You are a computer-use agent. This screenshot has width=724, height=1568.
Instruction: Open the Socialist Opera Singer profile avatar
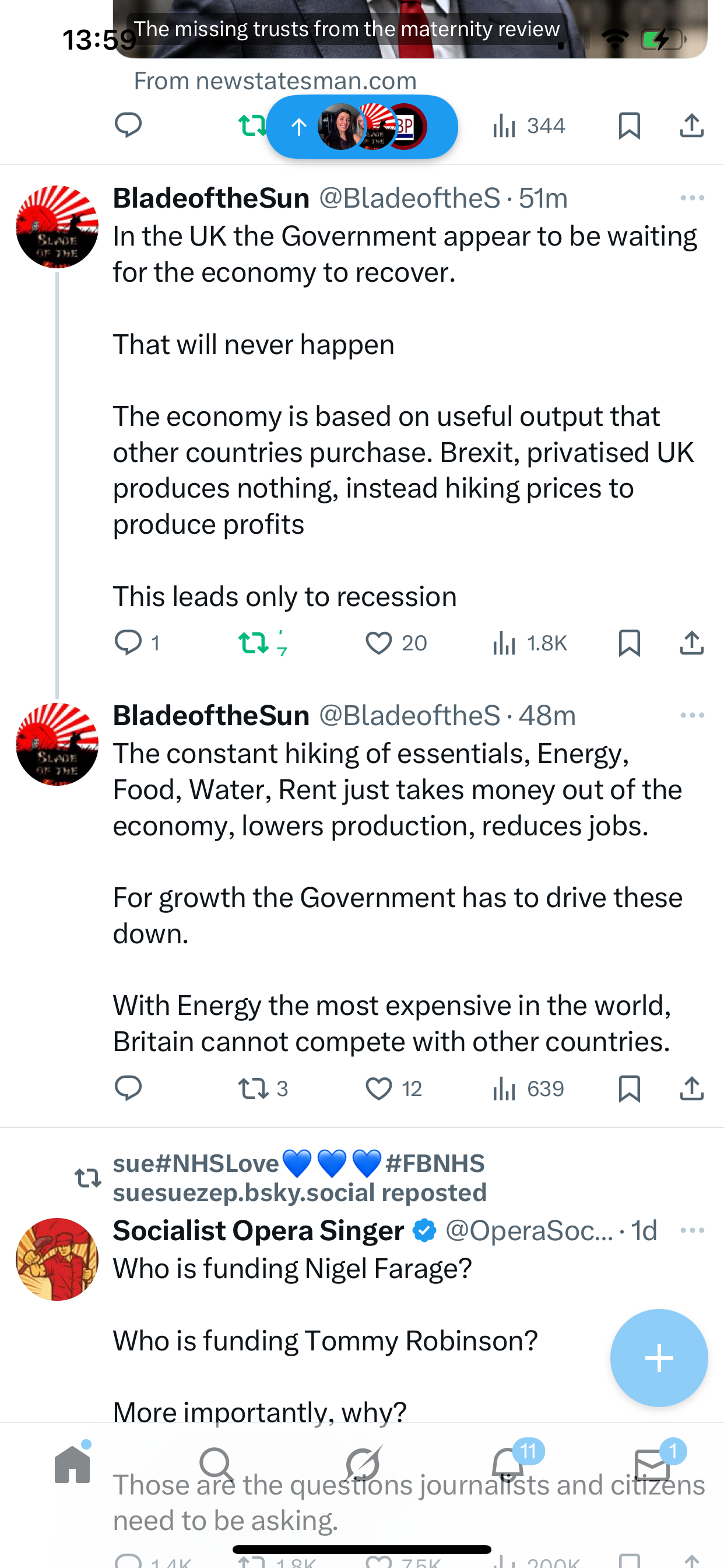[57, 1259]
